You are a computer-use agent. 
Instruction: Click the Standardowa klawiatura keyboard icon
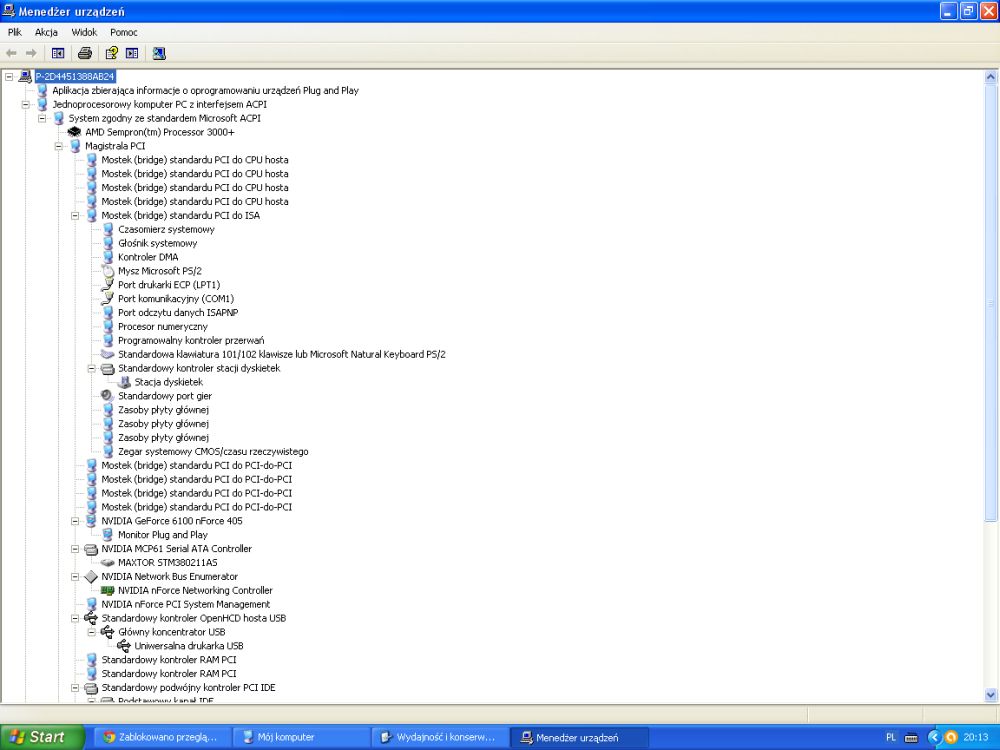point(108,355)
